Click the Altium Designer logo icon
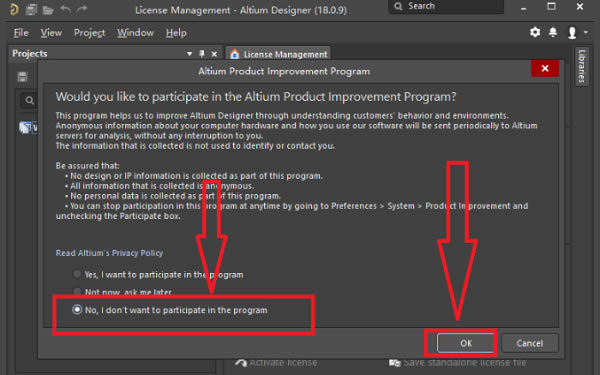The width and height of the screenshot is (600, 375). pos(14,9)
